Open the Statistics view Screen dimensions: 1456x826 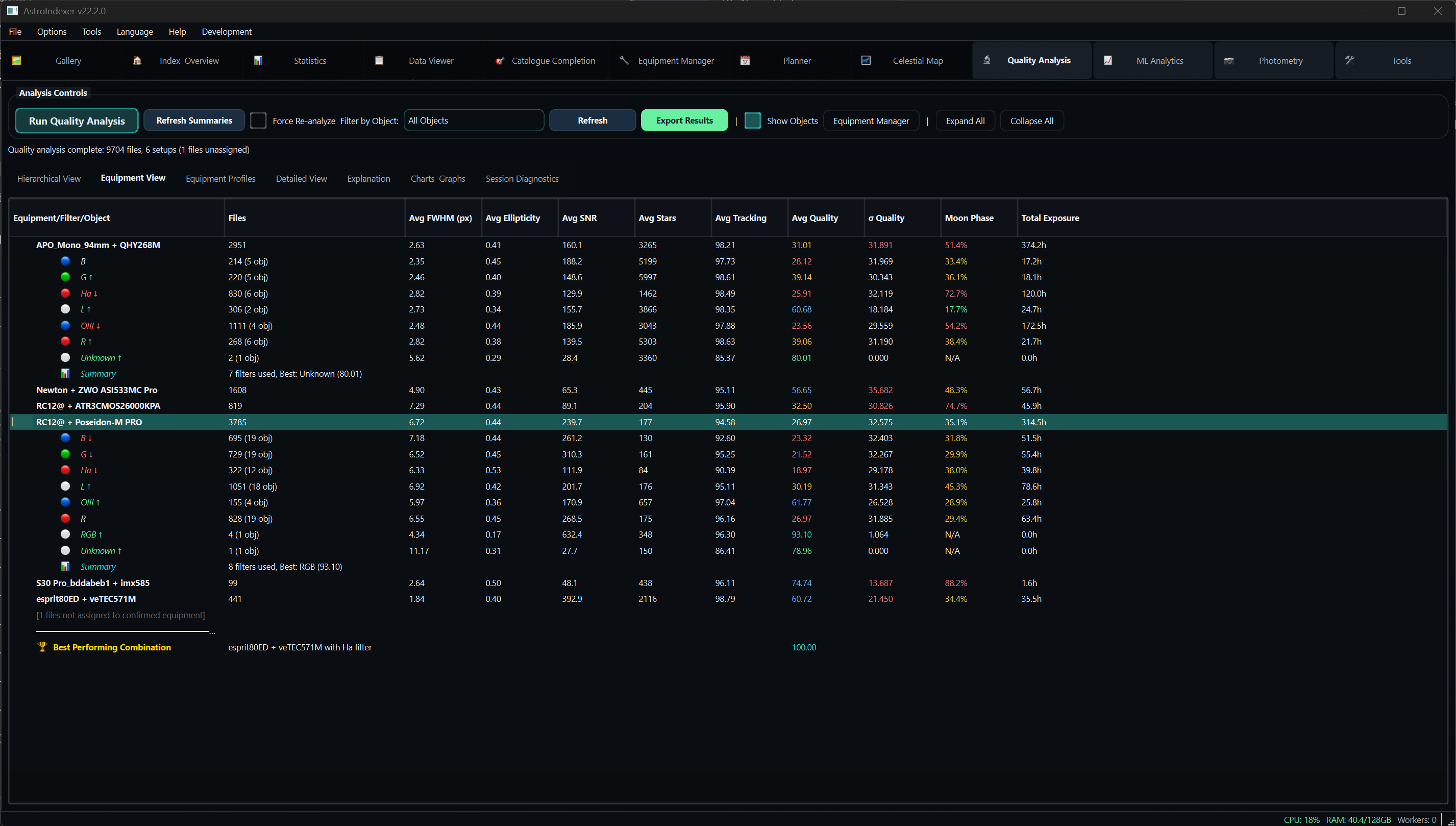coord(310,60)
